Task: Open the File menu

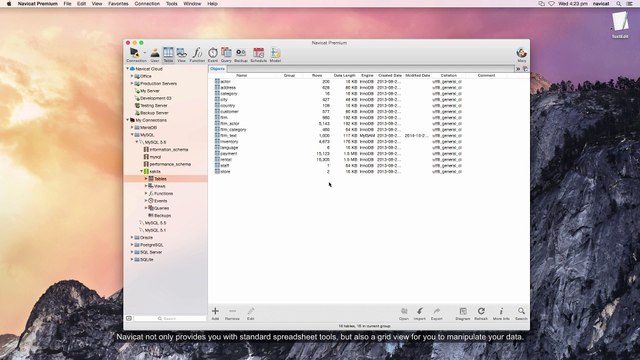Action: tap(67, 4)
